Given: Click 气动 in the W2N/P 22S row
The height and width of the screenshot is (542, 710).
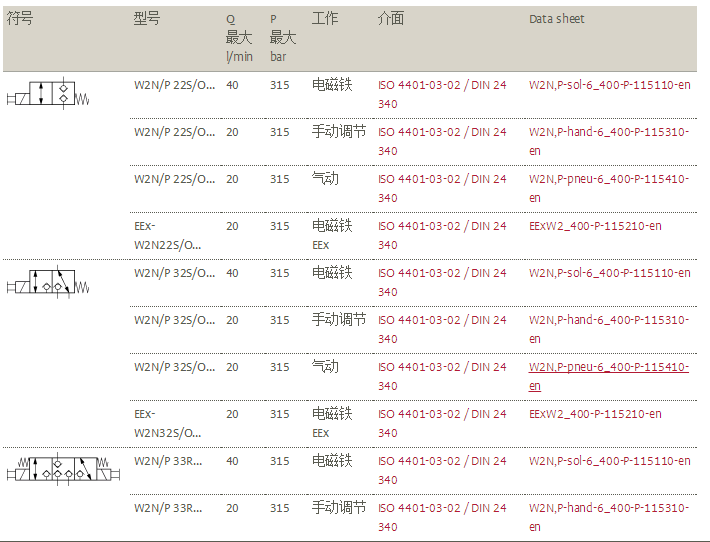Looking at the screenshot, I should [325, 179].
